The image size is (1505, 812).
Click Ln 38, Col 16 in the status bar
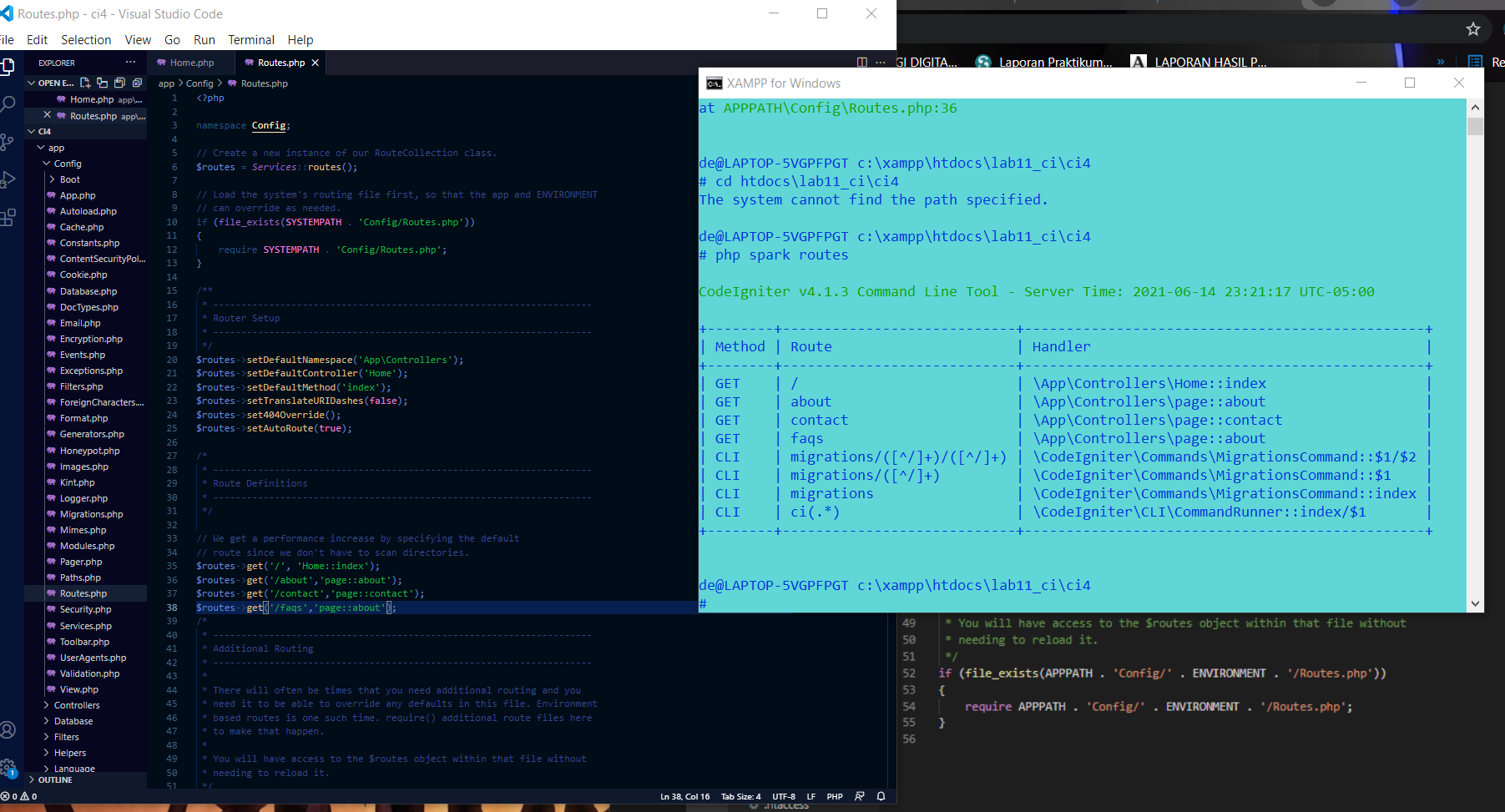685,796
